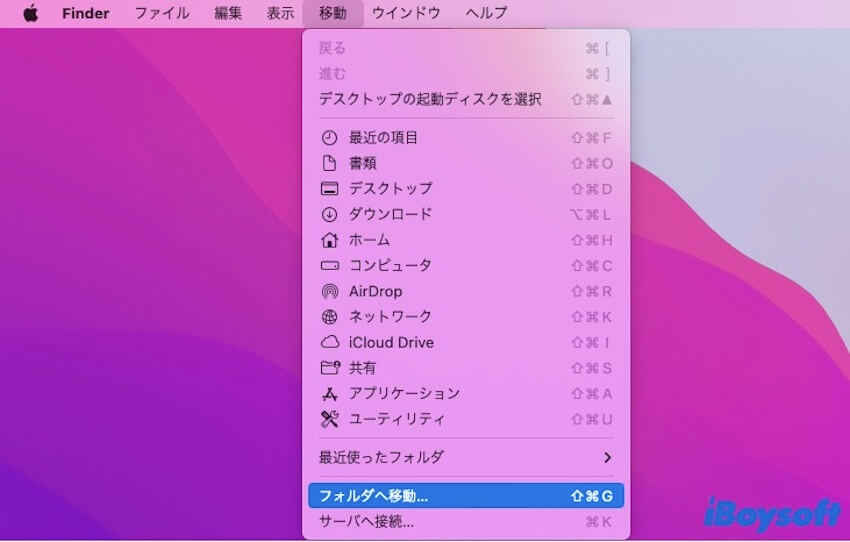Open the ファイル menu
This screenshot has height=542, width=850.
162,13
